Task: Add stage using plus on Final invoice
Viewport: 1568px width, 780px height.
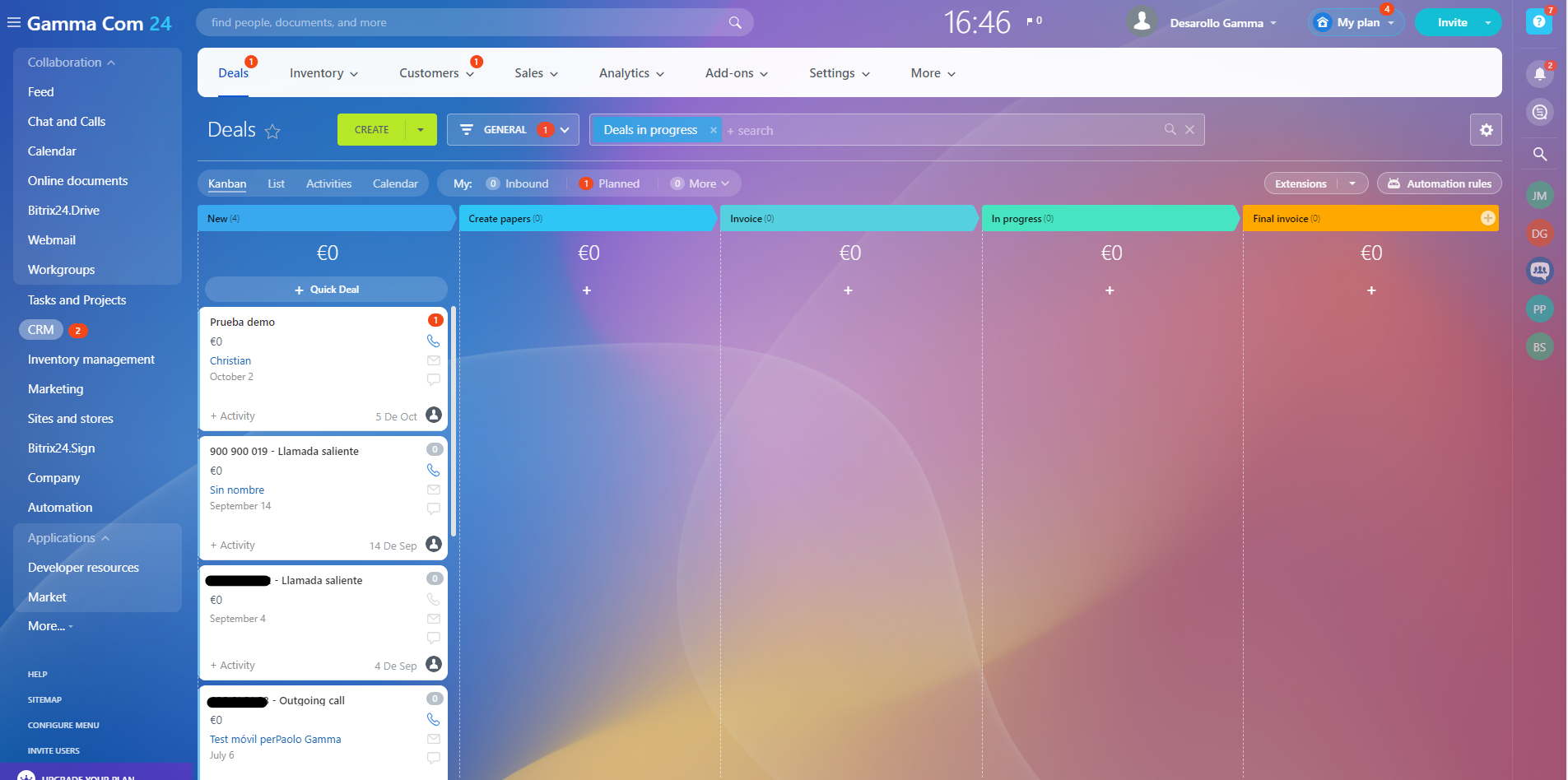Action: [x=1487, y=218]
